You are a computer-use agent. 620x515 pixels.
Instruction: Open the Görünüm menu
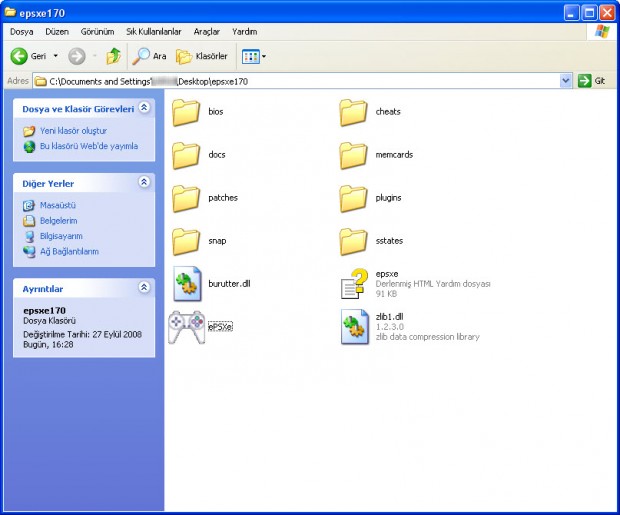pyautogui.click(x=97, y=32)
